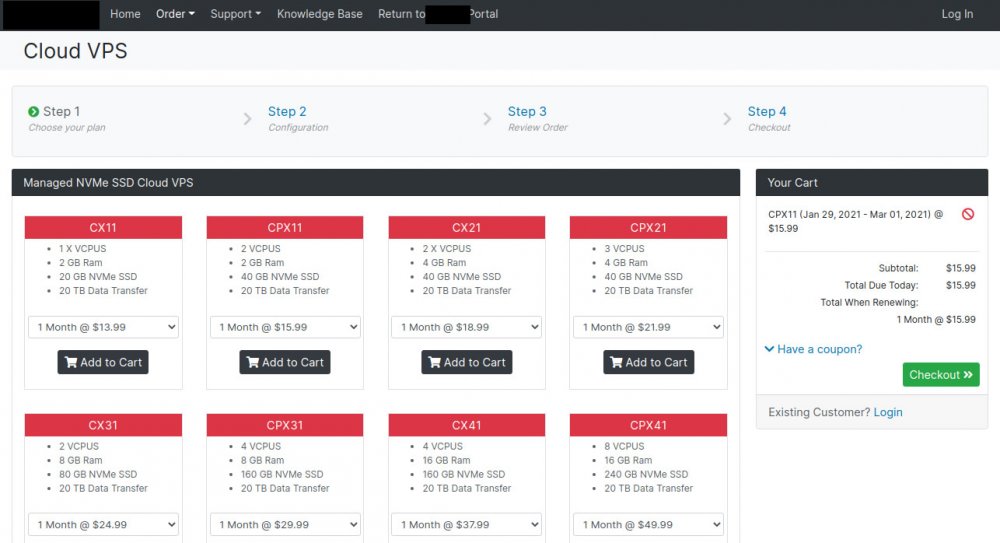Click '240 GB NVMe SSD' in CPX41
This screenshot has width=1000, height=543.
coord(646,474)
